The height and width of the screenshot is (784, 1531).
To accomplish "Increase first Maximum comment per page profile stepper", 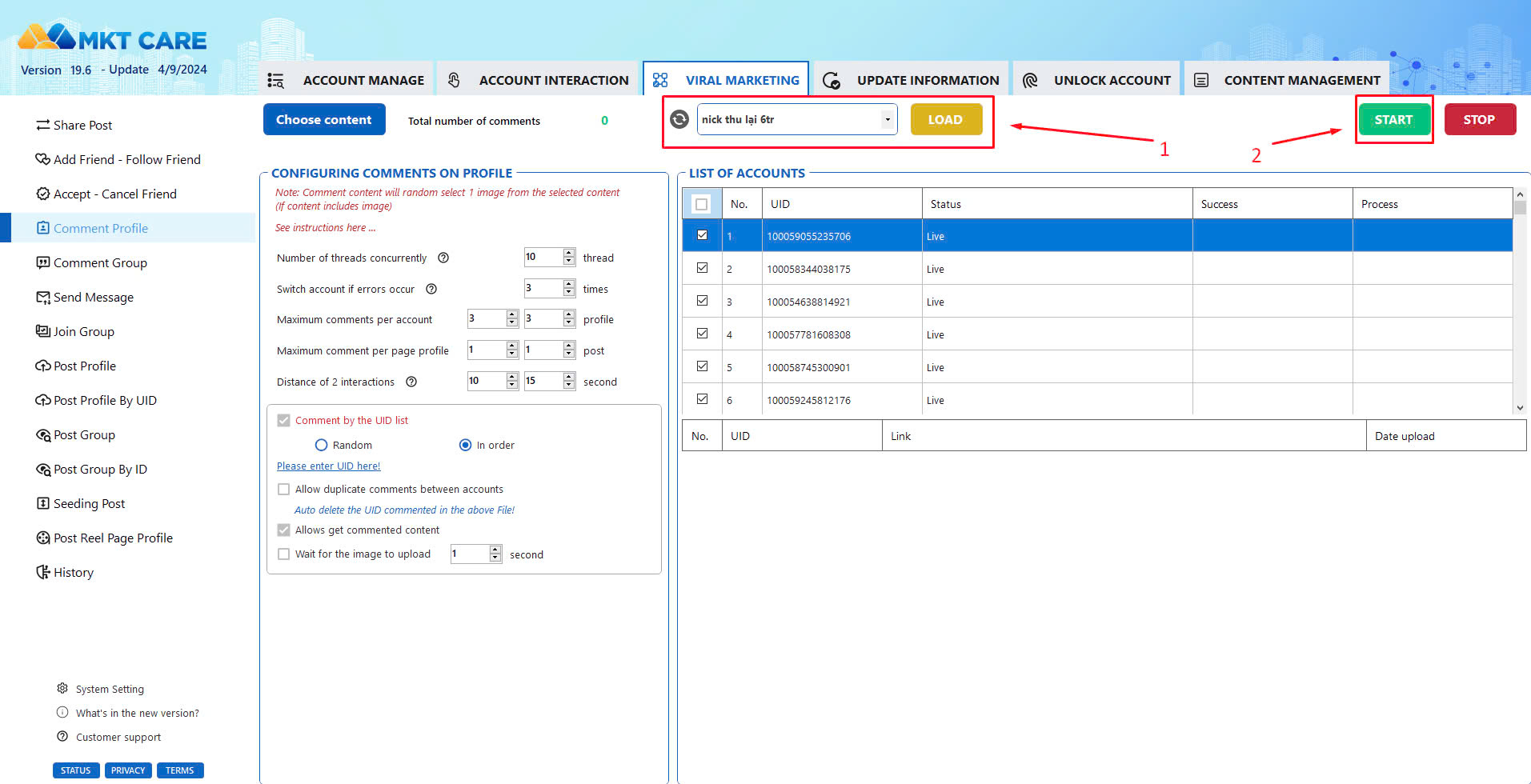I will [512, 346].
